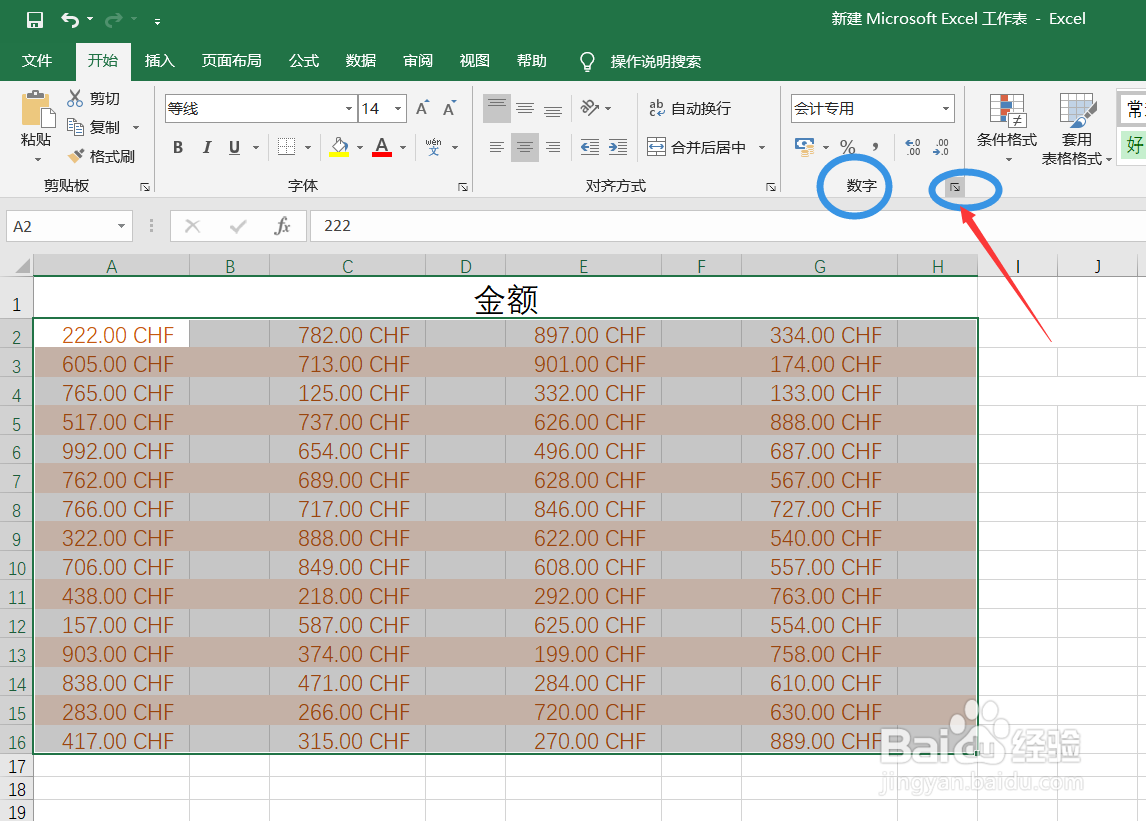Click the fx insert function icon
Image resolution: width=1146 pixels, height=821 pixels.
pos(282,226)
